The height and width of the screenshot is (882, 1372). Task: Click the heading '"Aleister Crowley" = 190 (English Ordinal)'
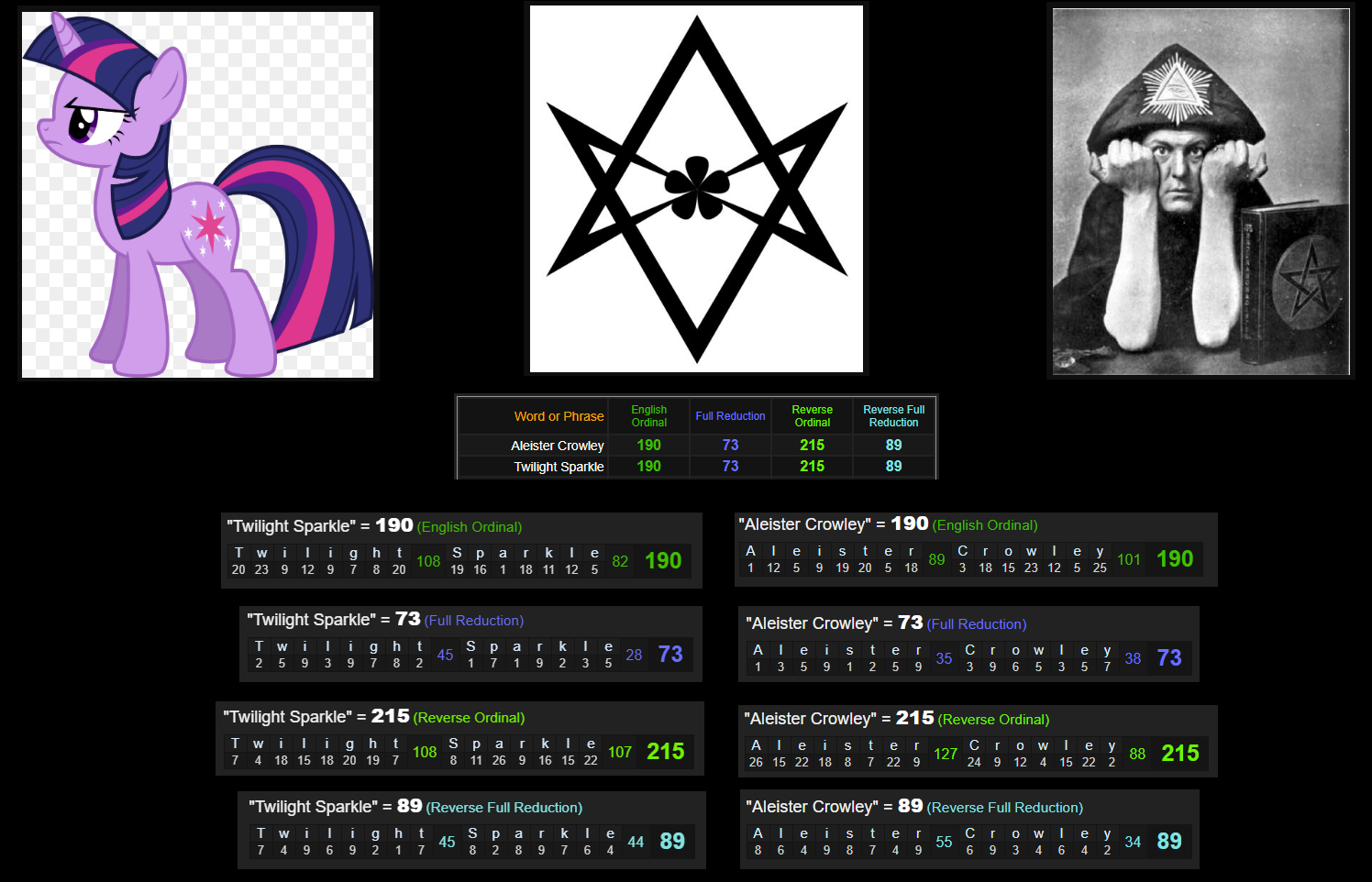(x=888, y=524)
